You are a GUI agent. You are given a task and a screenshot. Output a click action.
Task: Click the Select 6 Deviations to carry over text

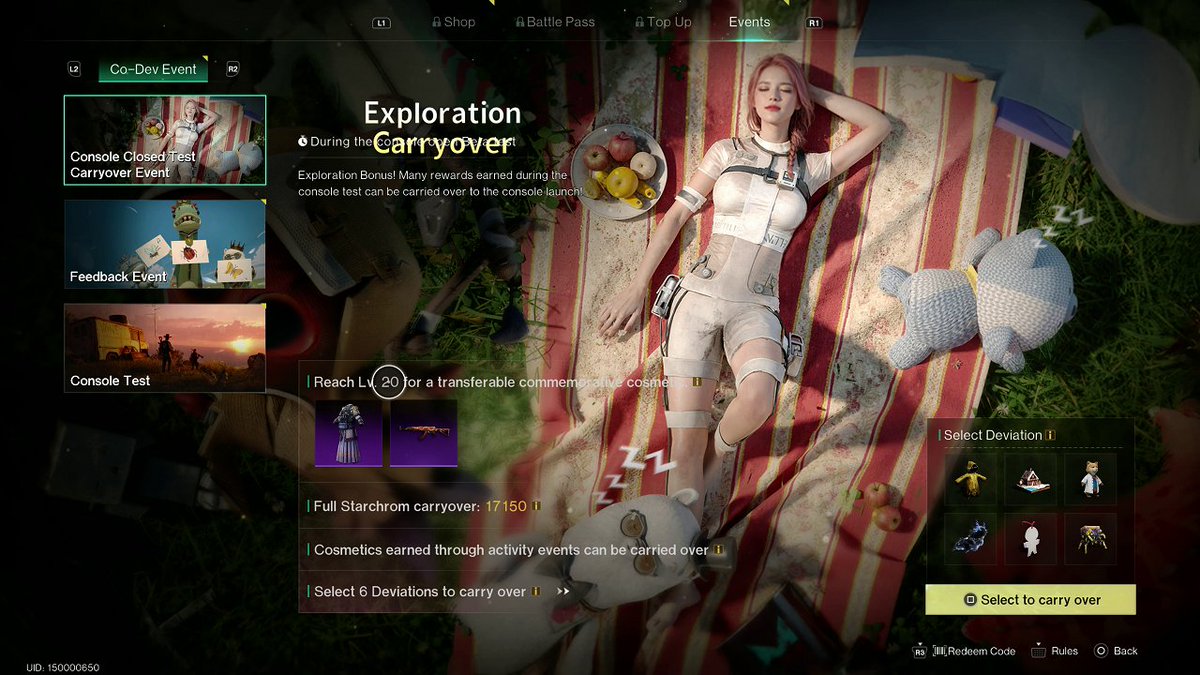(420, 591)
